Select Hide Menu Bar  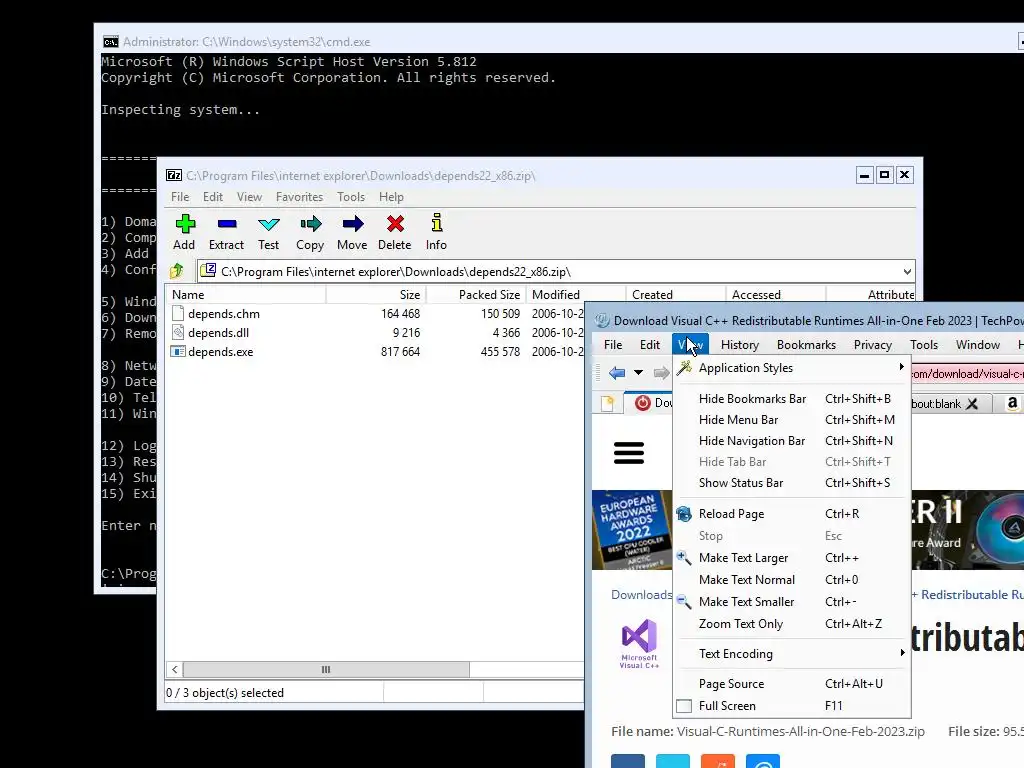tap(792, 419)
